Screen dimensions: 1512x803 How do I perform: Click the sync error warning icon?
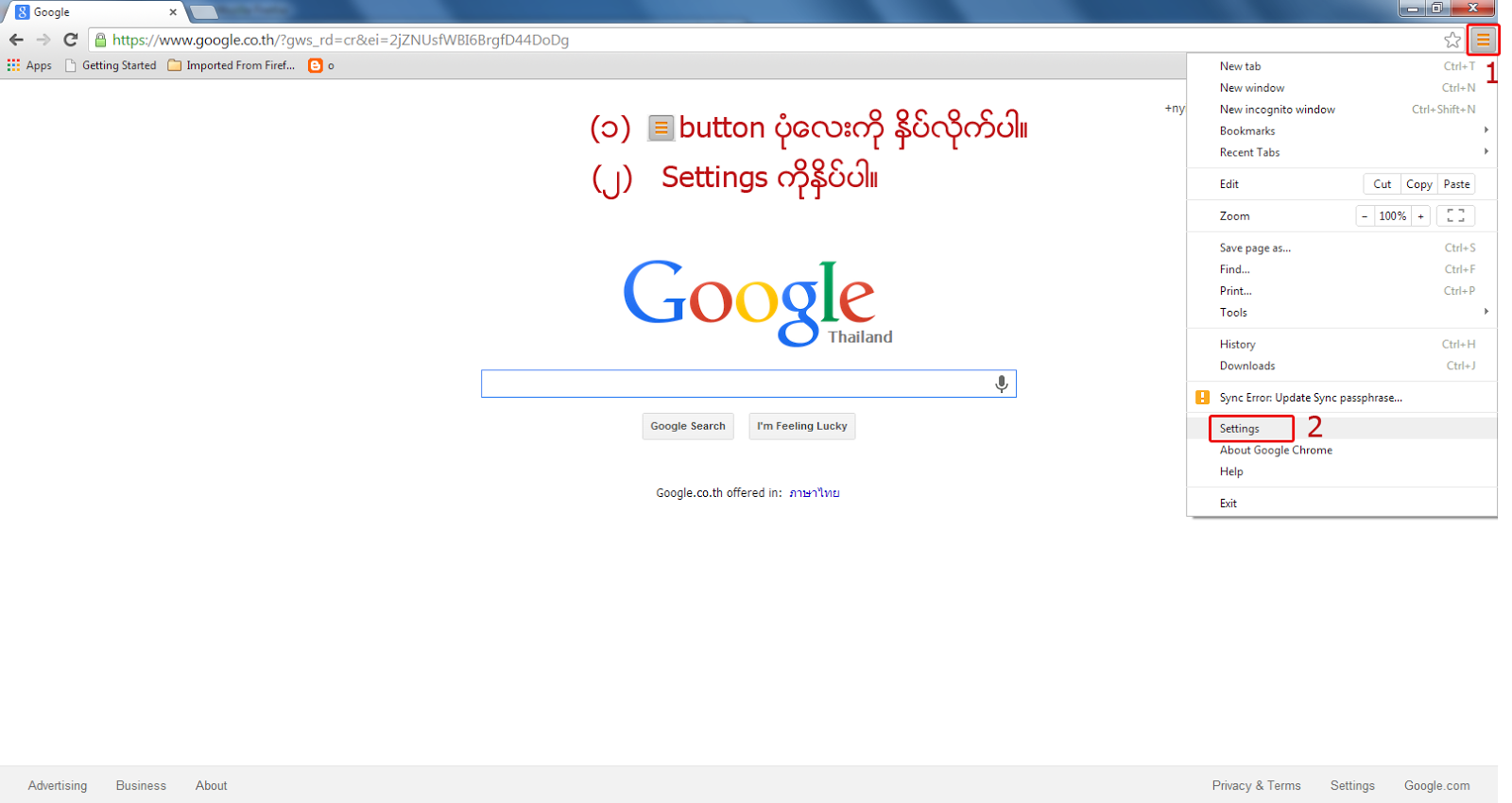(1202, 398)
